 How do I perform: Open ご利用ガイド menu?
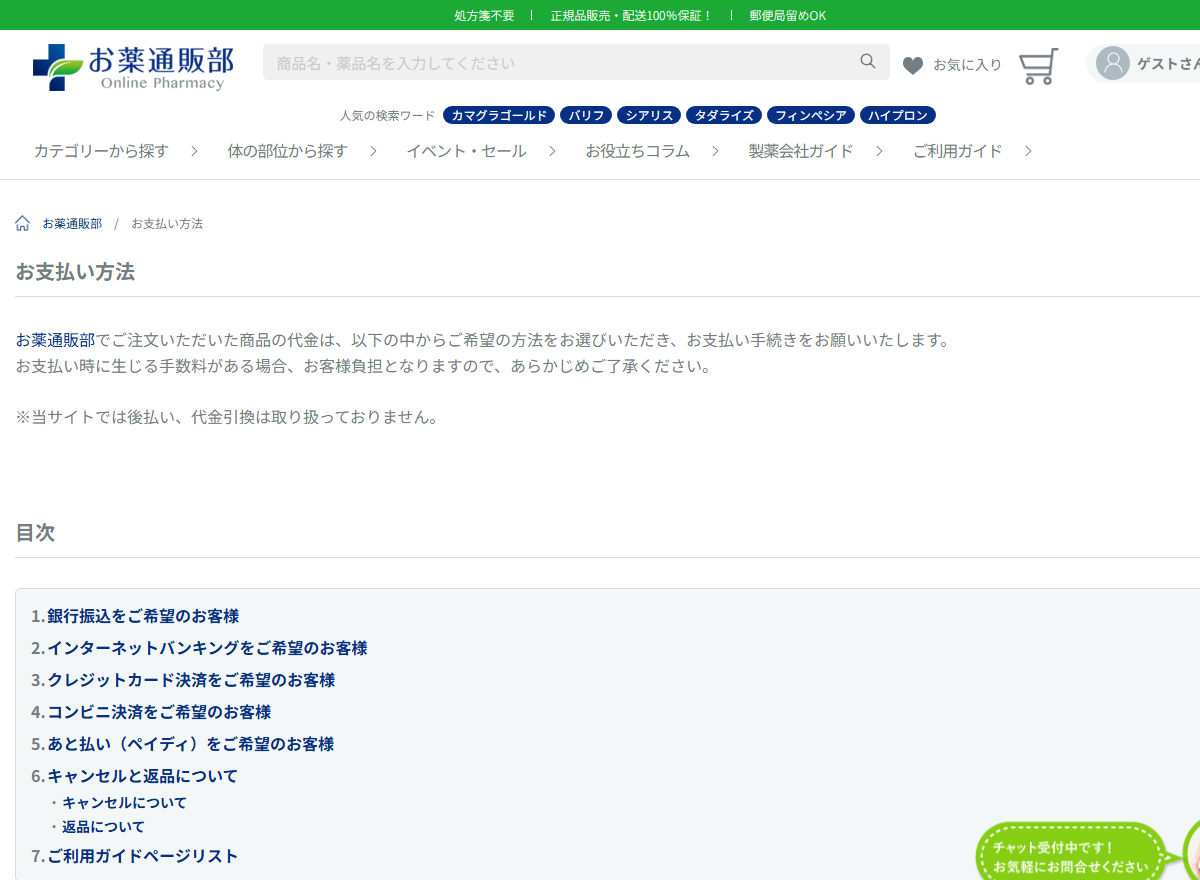[957, 151]
